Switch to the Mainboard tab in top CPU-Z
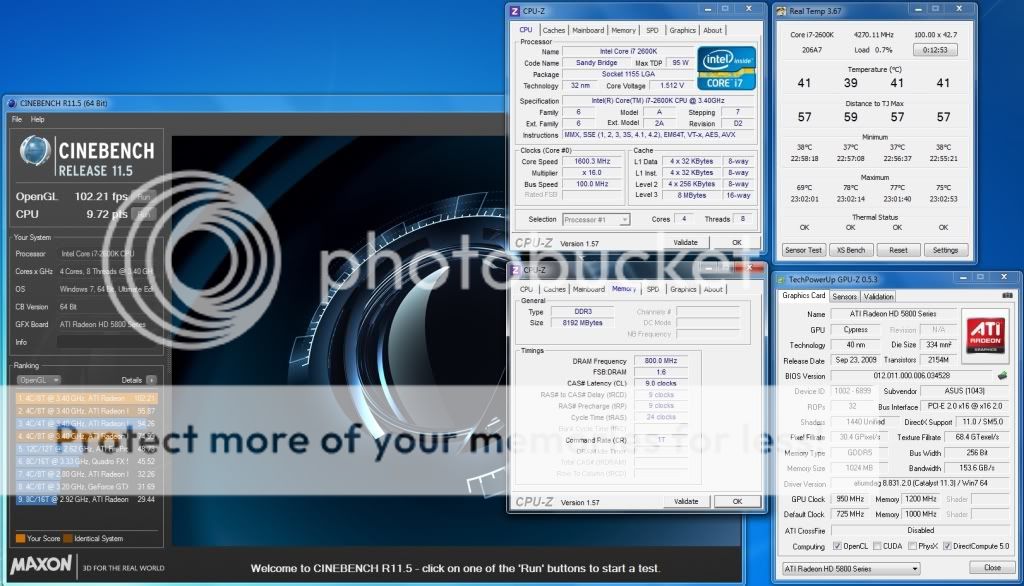The width and height of the screenshot is (1024, 586). (x=588, y=30)
